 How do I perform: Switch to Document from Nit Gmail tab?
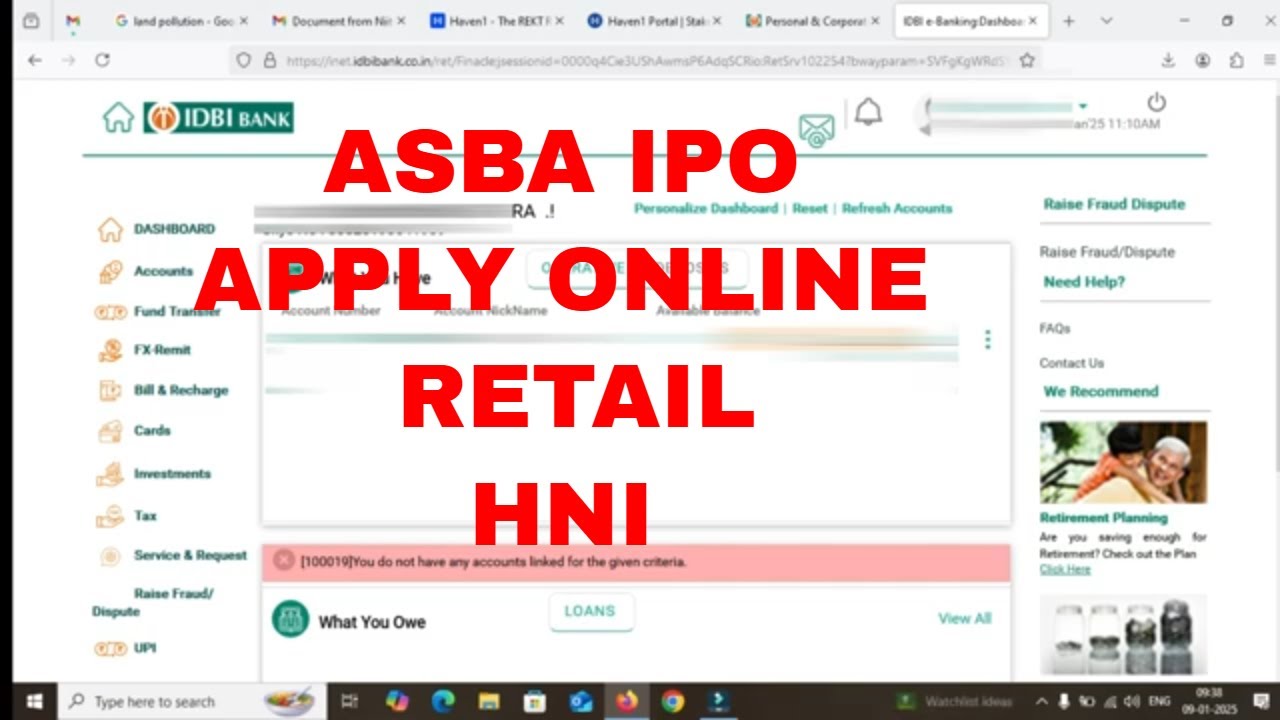pos(339,20)
